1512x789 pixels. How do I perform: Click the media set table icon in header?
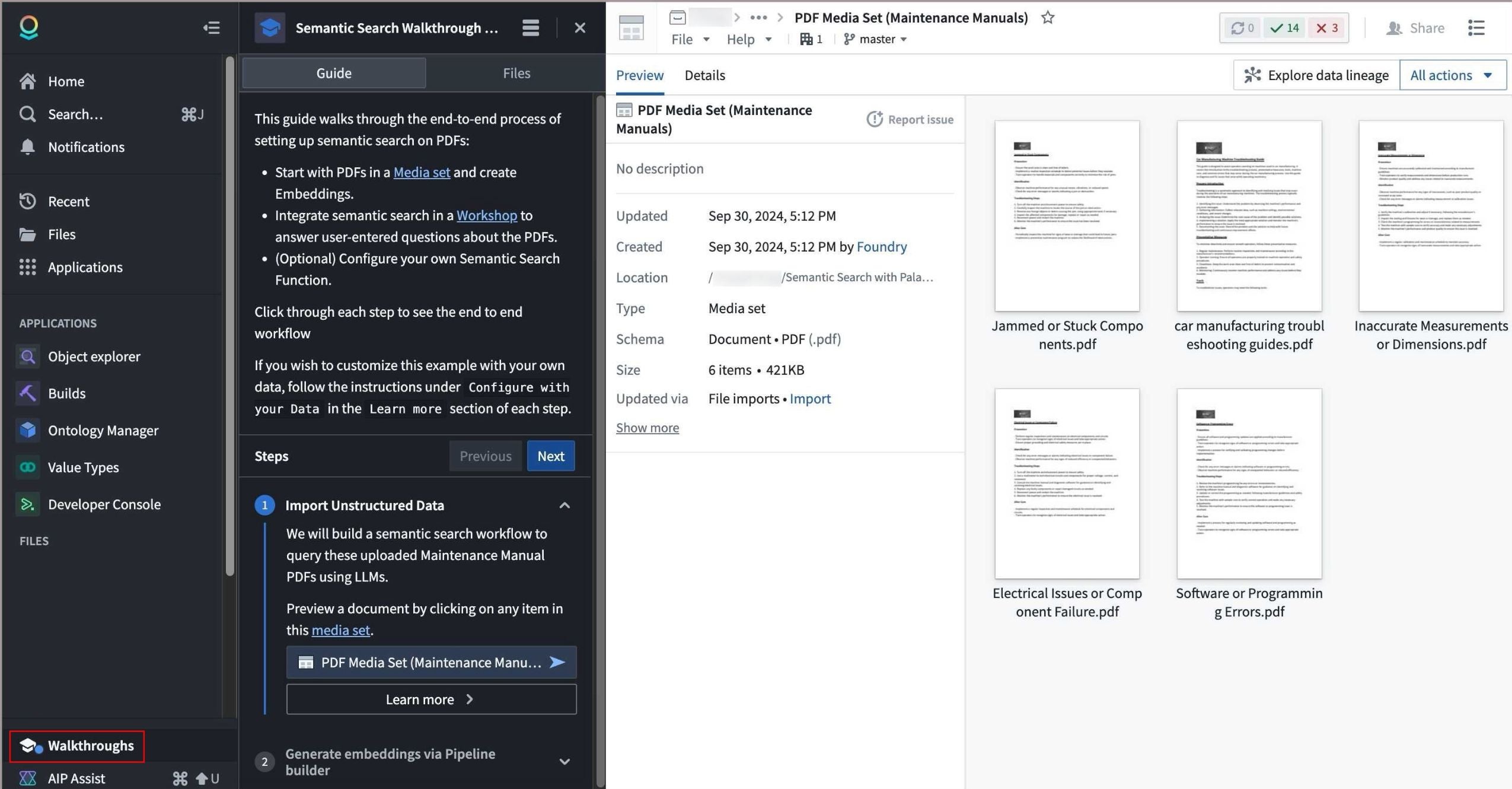click(631, 28)
